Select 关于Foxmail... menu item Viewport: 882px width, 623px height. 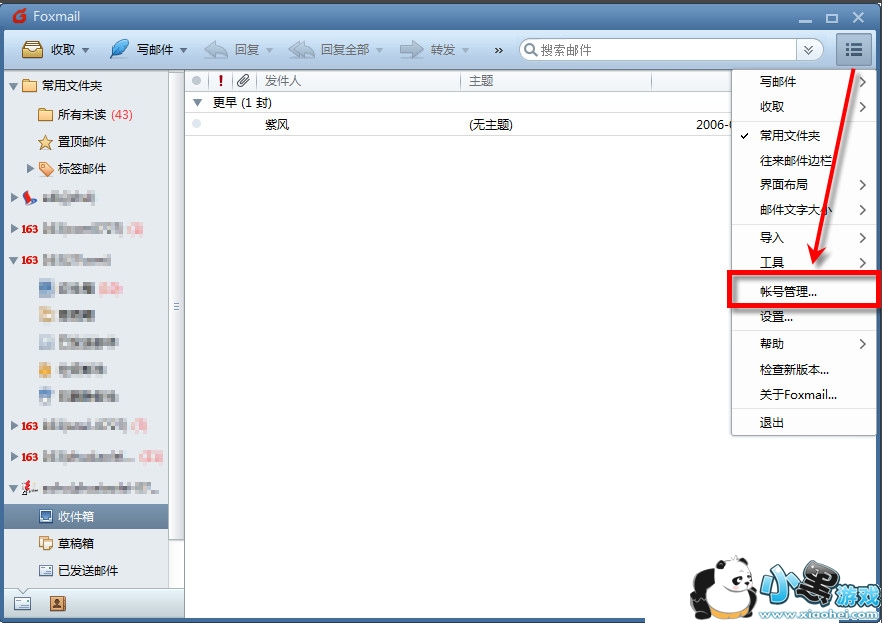click(803, 395)
